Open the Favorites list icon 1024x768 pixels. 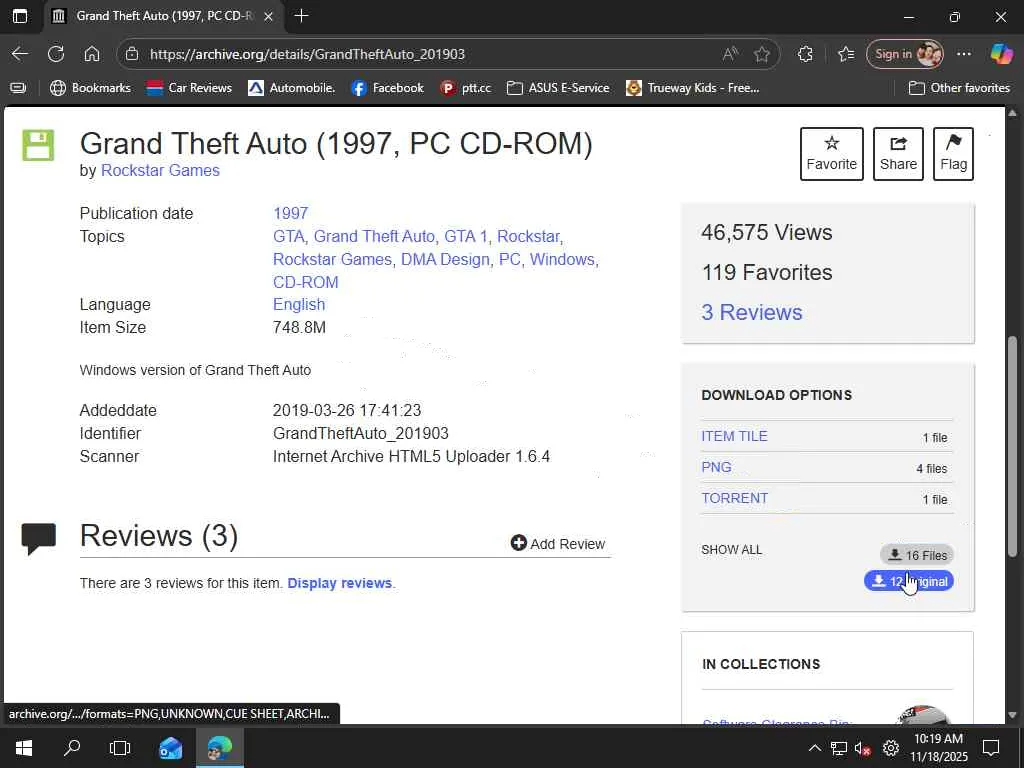[x=846, y=54]
